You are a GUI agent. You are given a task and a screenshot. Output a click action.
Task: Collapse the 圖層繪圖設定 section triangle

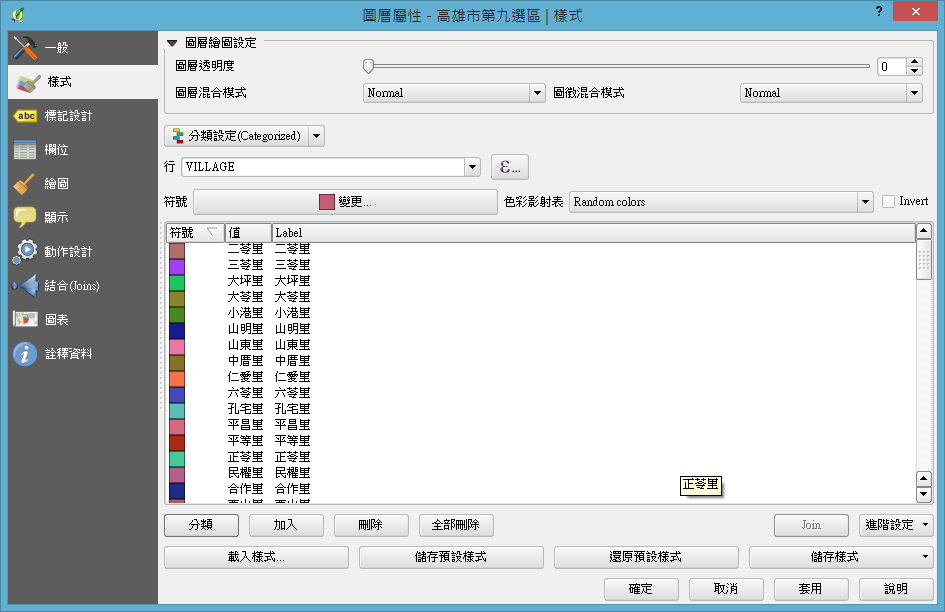[172, 43]
